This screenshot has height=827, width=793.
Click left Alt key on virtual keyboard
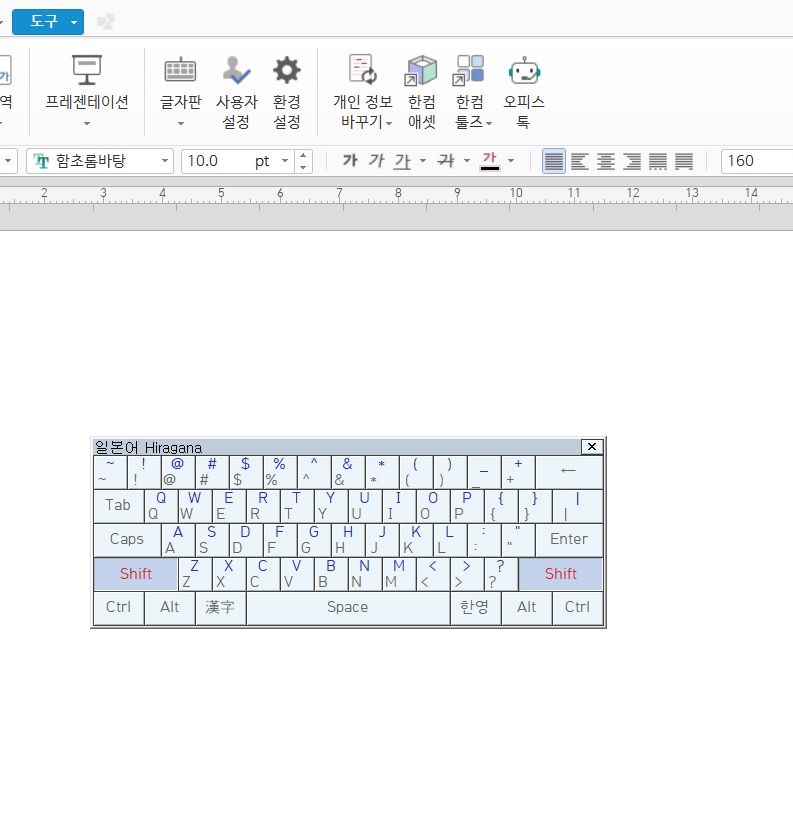tap(169, 607)
